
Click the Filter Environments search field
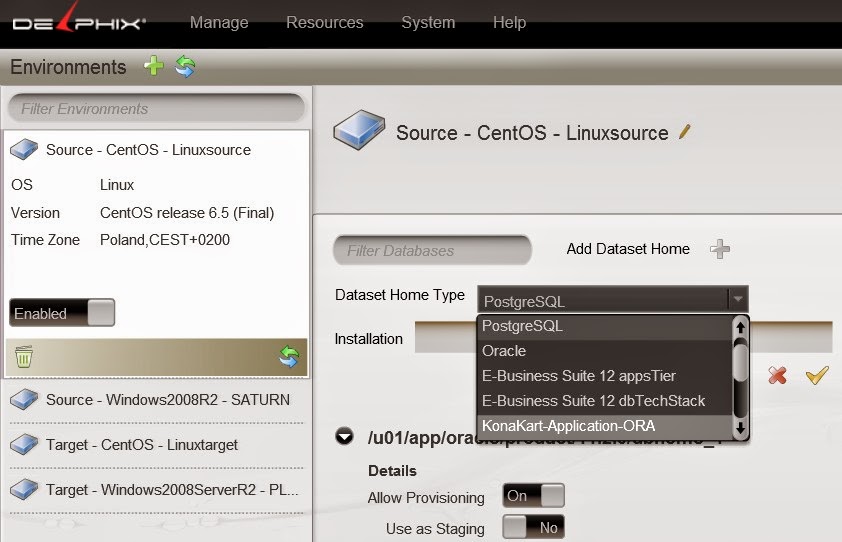tap(156, 108)
